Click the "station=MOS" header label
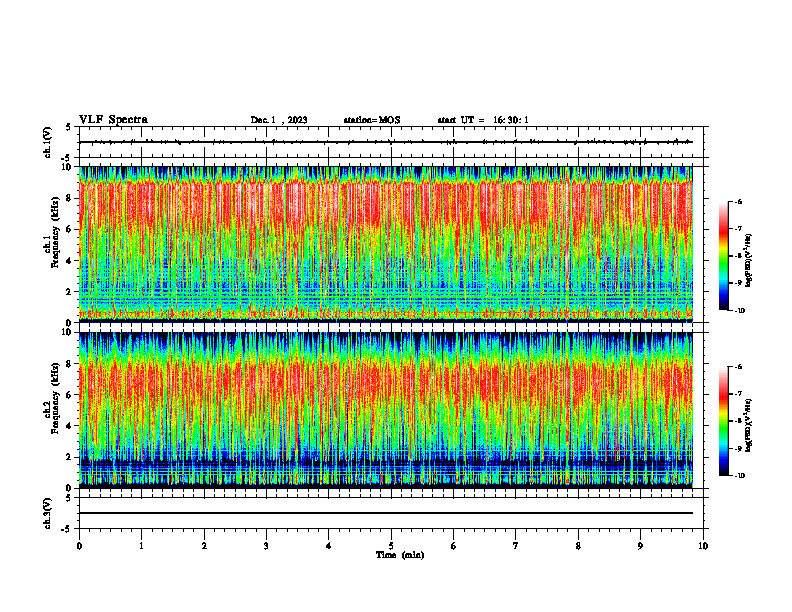Viewport: 792px width, 612px height. click(x=372, y=120)
